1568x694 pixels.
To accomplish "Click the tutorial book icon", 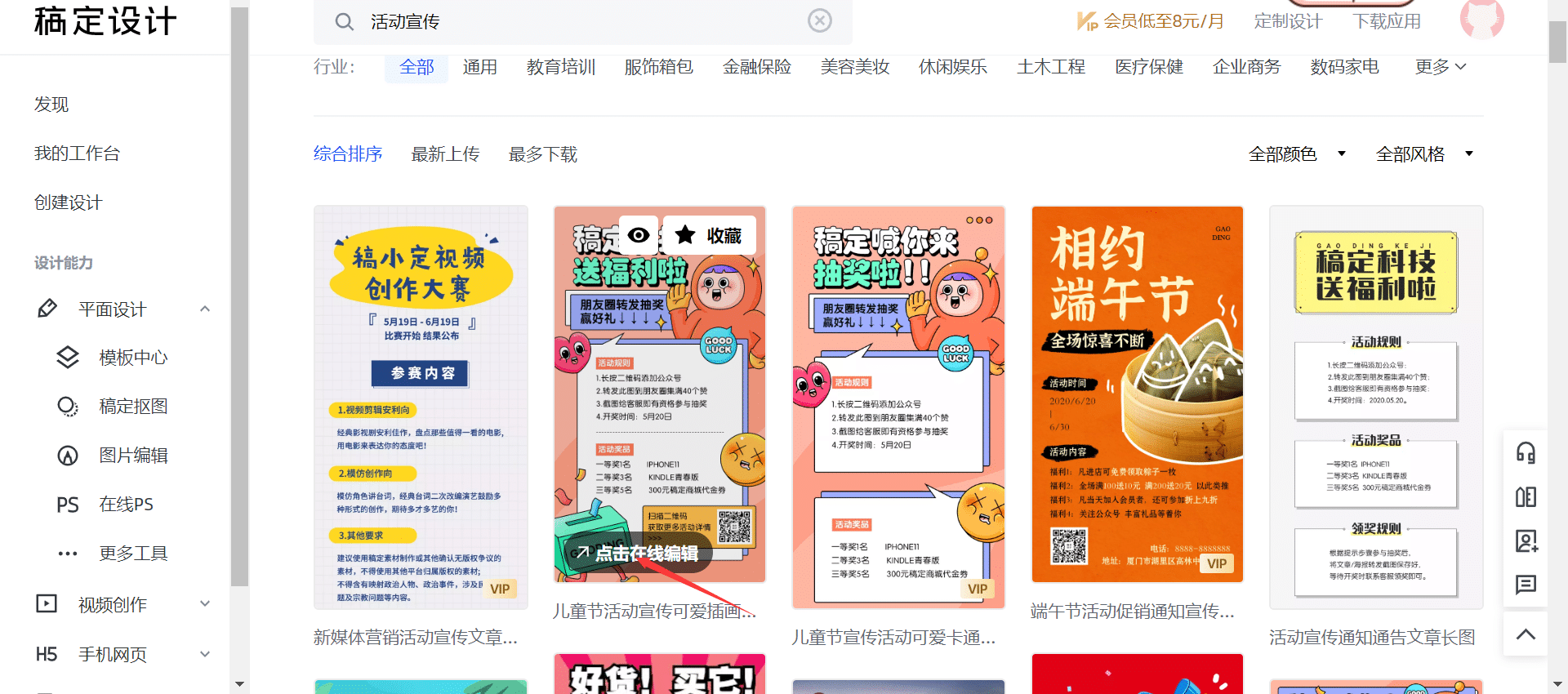I will click(1526, 496).
